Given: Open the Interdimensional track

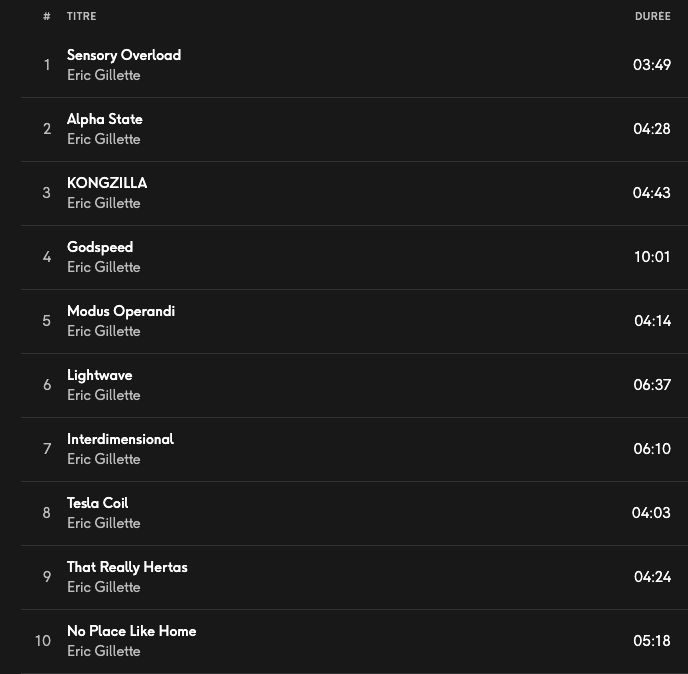Looking at the screenshot, I should point(120,439).
